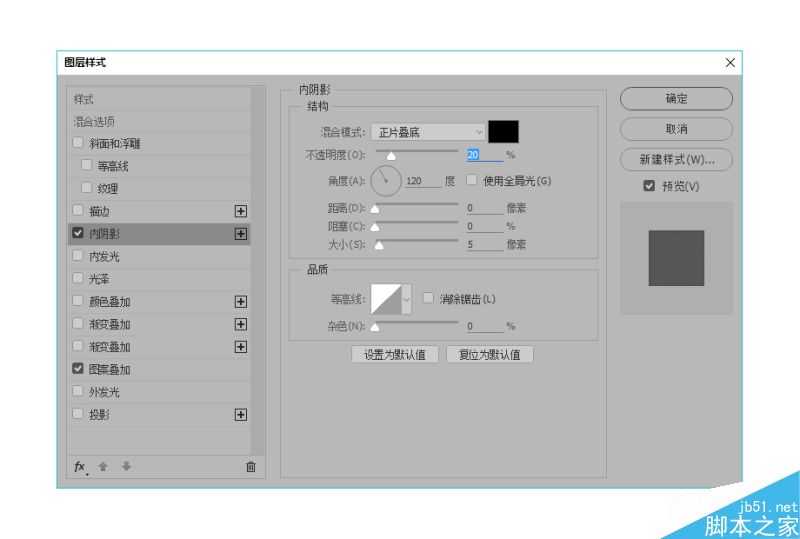Click the plus icon beside 内阴影
Viewport: 800px width, 539px height.
[240, 233]
